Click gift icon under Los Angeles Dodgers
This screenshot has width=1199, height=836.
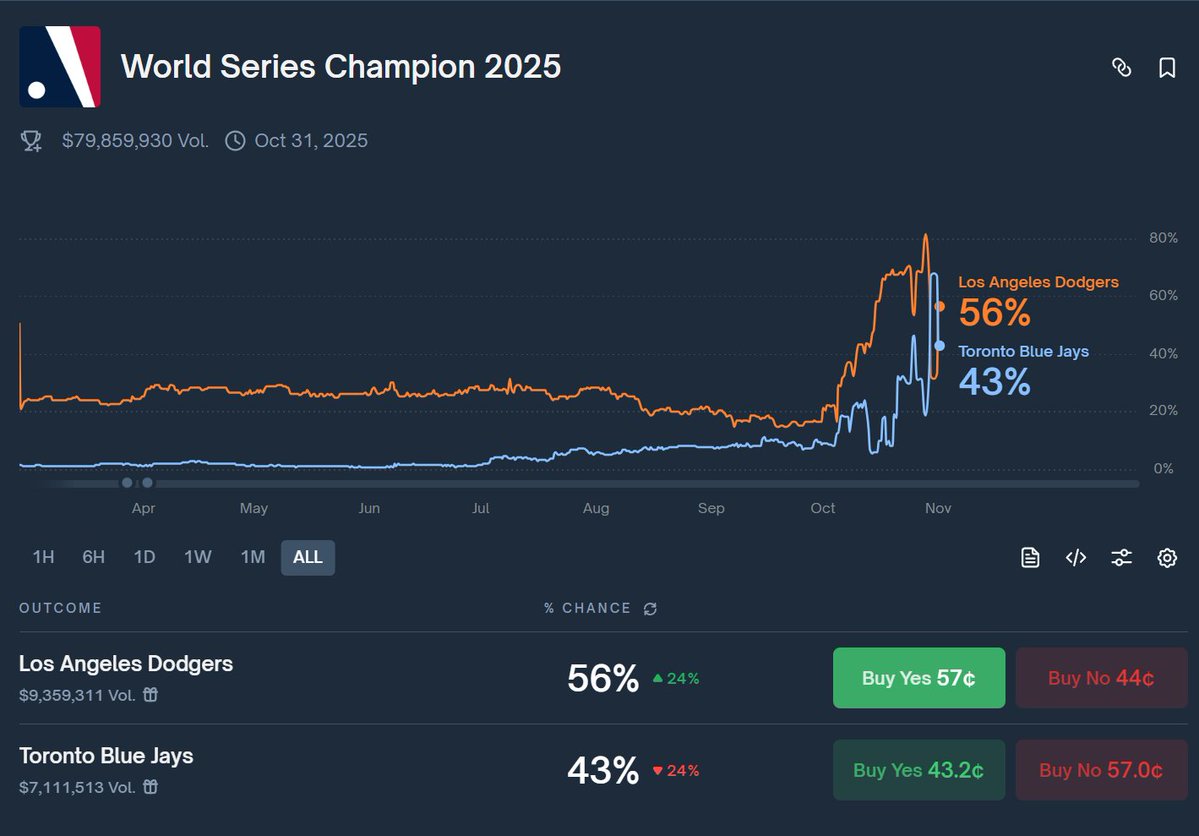pyautogui.click(x=150, y=695)
